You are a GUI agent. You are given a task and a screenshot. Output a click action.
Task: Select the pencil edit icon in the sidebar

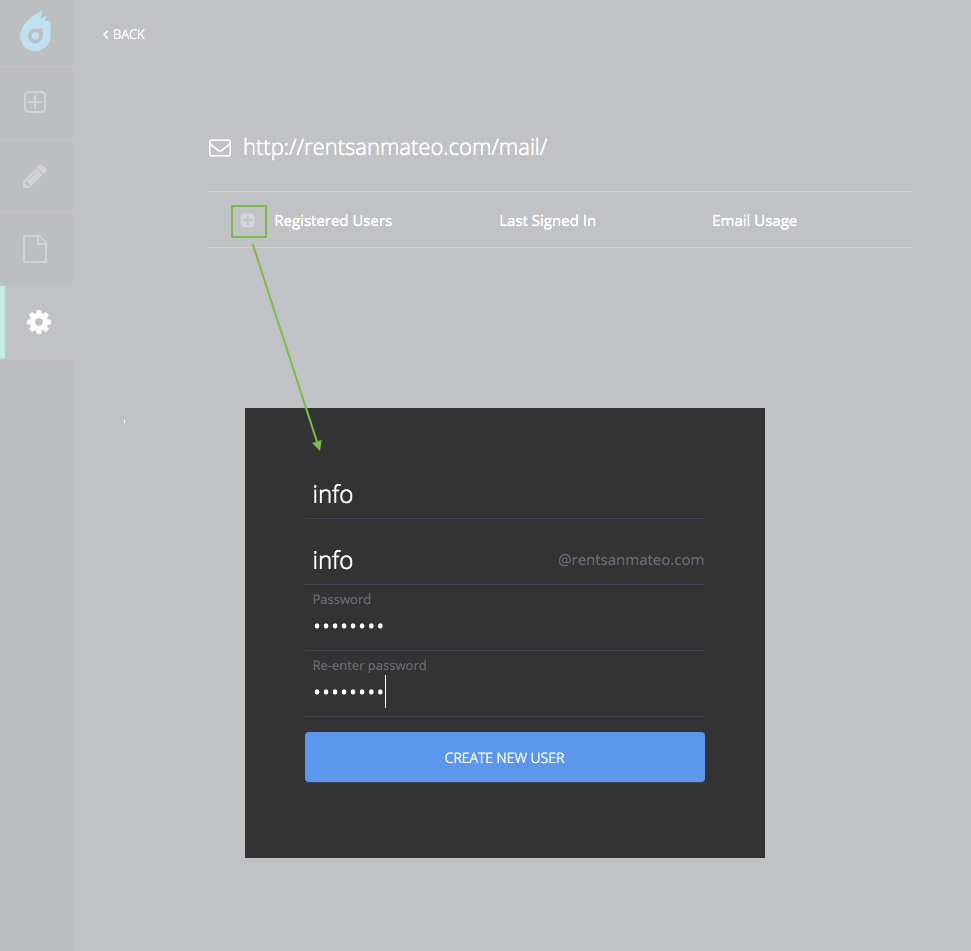point(36,177)
